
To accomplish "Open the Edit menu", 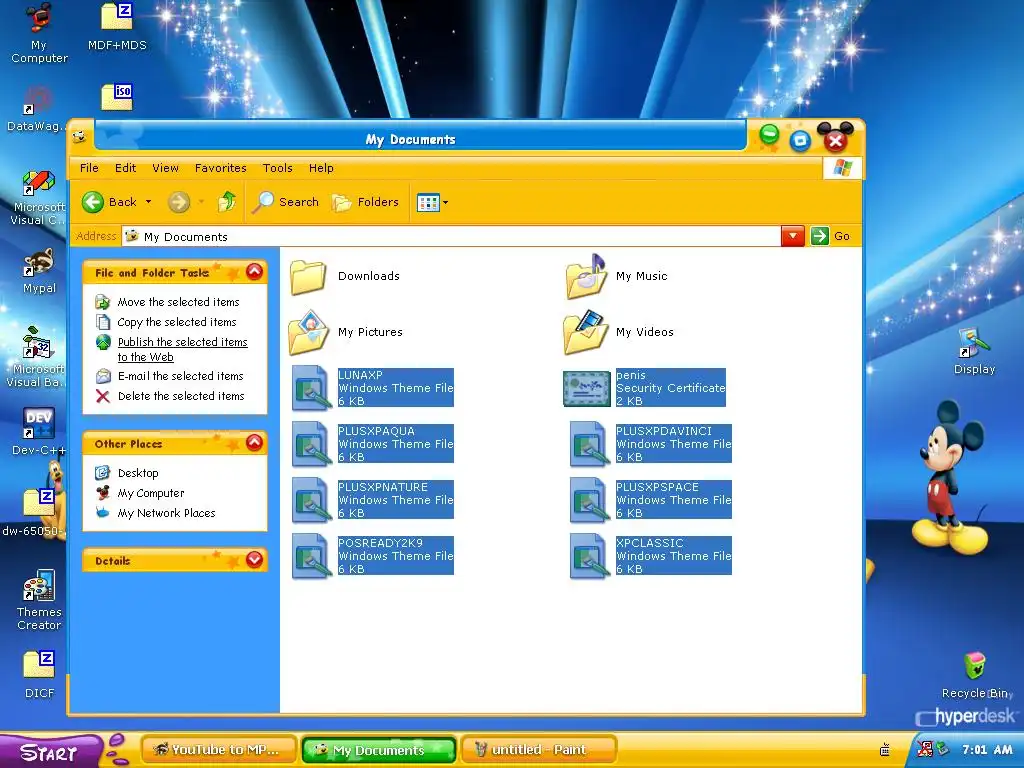I will pyautogui.click(x=125, y=168).
